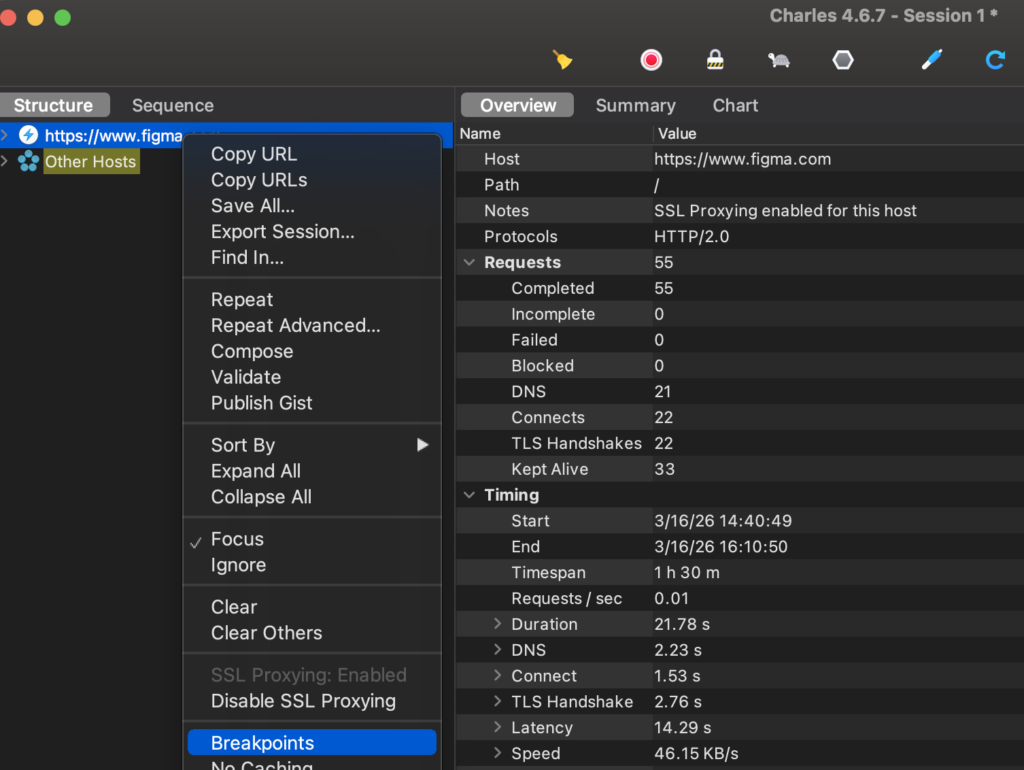
Task: Toggle the checked Focus menu option
Action: coord(237,539)
